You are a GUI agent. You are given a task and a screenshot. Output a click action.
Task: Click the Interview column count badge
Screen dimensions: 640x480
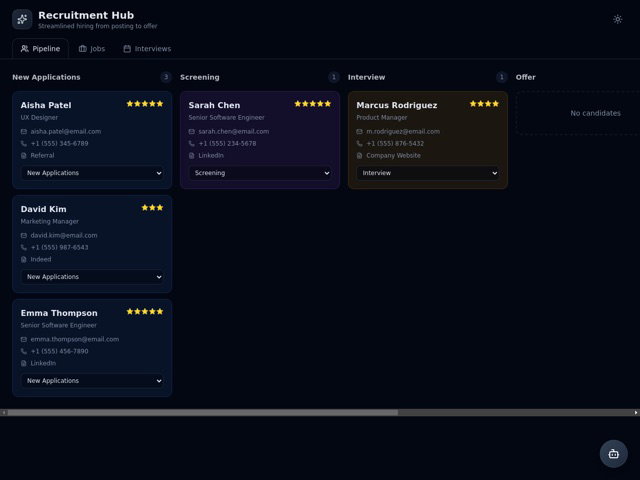click(502, 77)
